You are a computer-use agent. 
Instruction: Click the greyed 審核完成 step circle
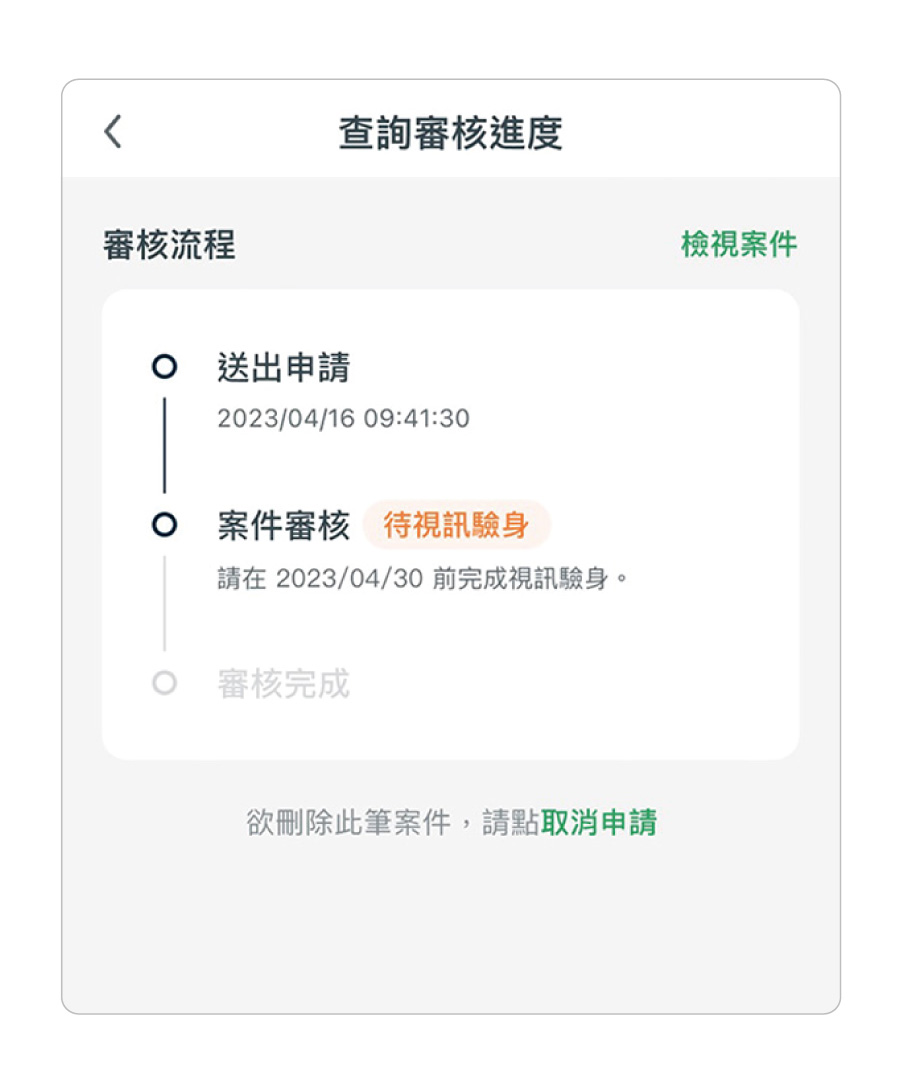pyautogui.click(x=164, y=684)
